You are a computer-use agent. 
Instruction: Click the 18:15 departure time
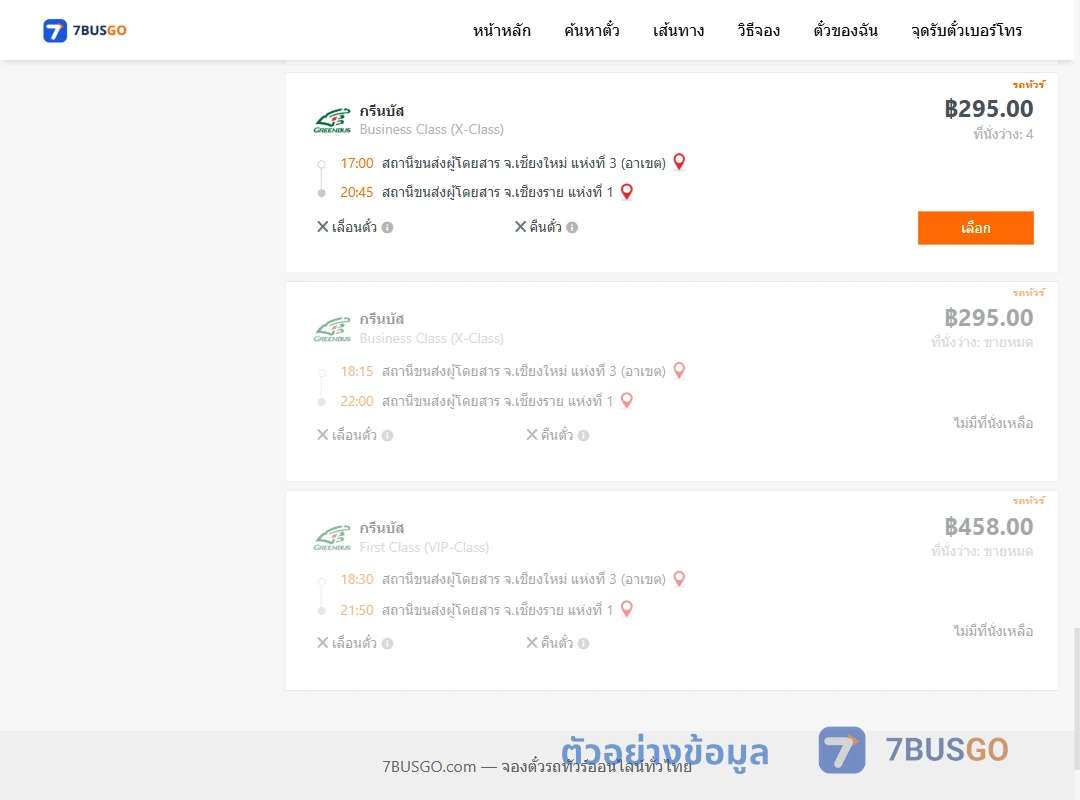(357, 371)
